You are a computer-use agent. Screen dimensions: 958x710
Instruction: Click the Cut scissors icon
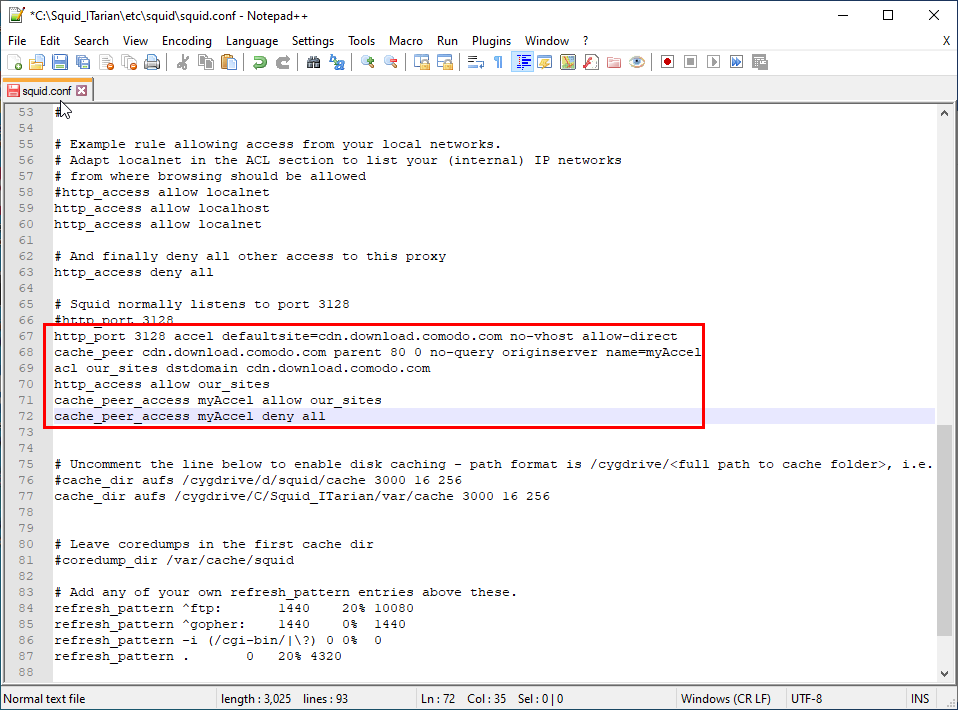(x=182, y=62)
